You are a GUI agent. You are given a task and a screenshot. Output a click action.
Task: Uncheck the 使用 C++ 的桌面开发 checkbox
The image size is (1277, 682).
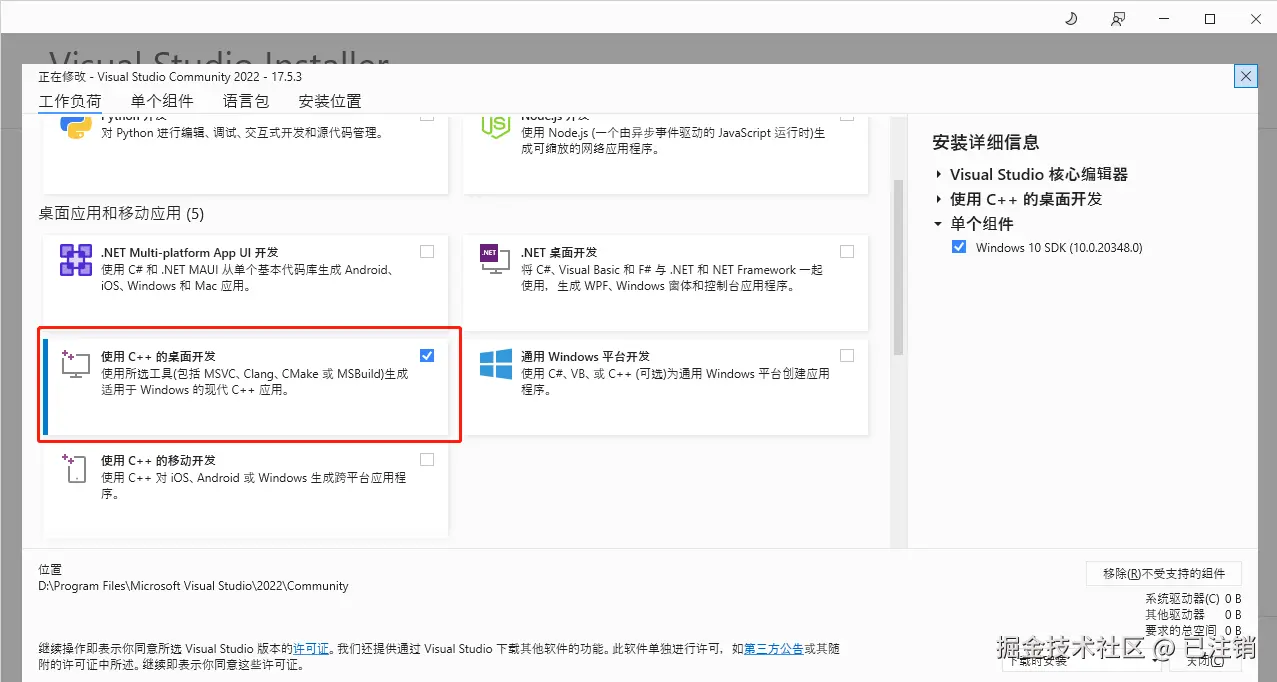[427, 355]
